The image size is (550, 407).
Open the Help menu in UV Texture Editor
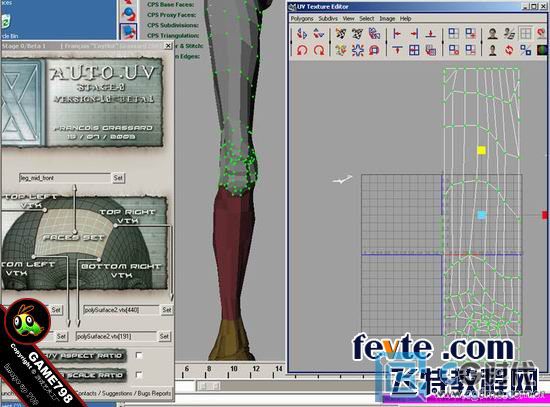click(405, 19)
